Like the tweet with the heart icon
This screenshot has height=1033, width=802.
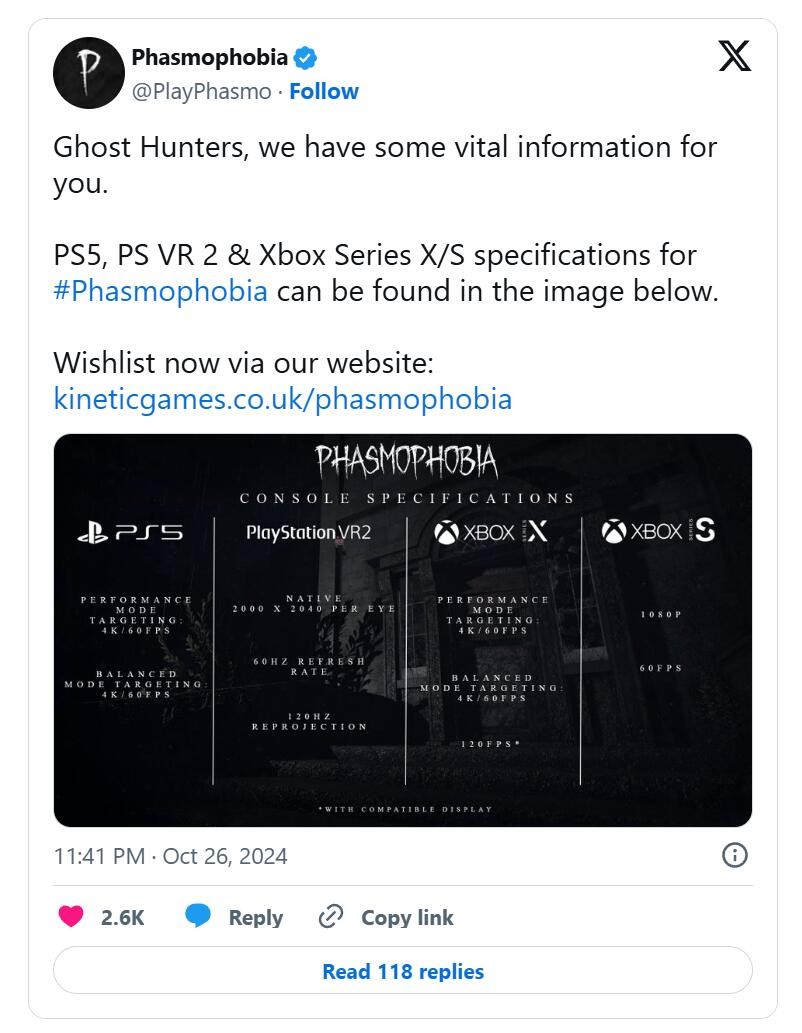(70, 917)
